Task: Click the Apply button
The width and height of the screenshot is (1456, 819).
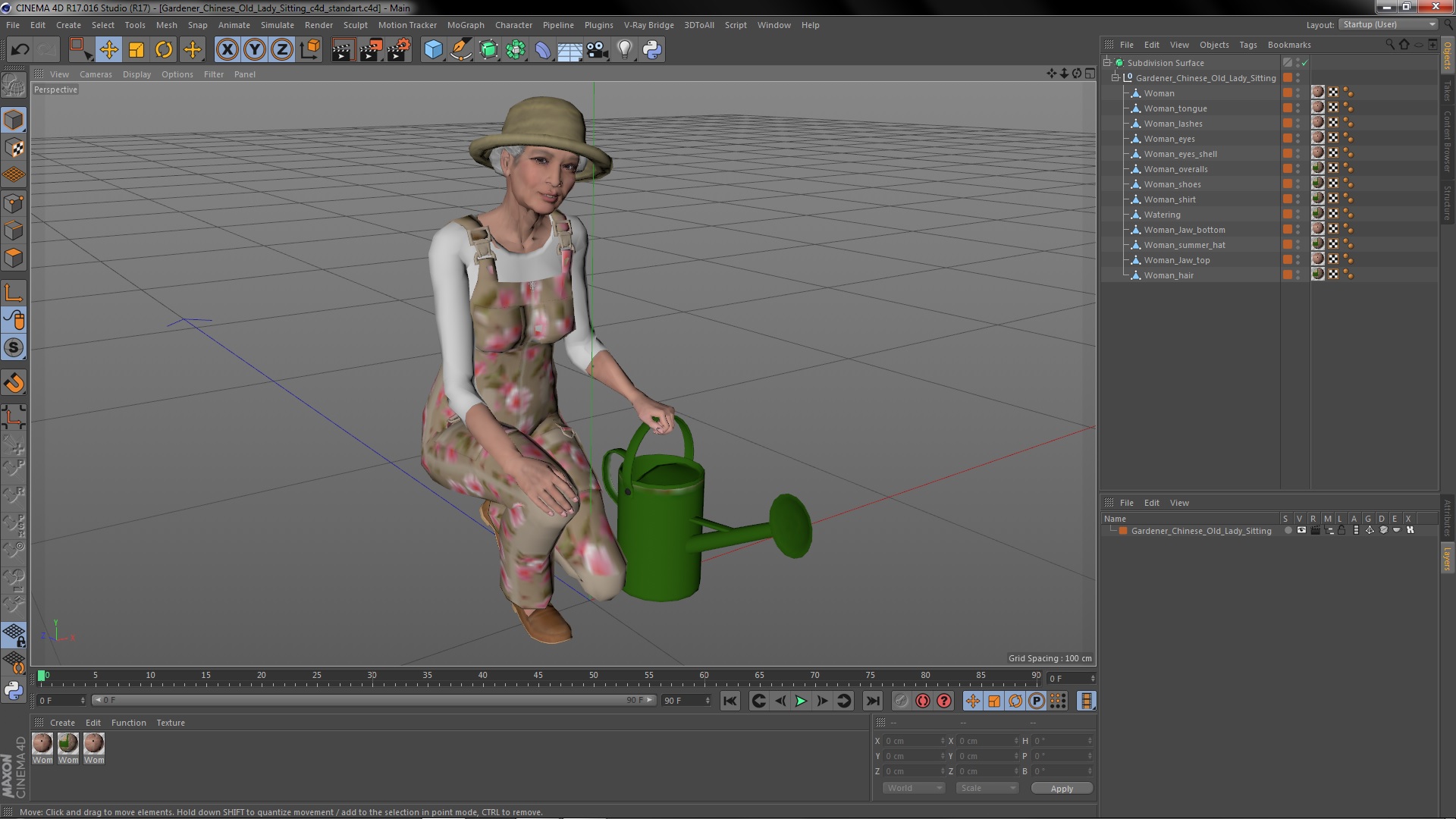Action: [x=1062, y=789]
